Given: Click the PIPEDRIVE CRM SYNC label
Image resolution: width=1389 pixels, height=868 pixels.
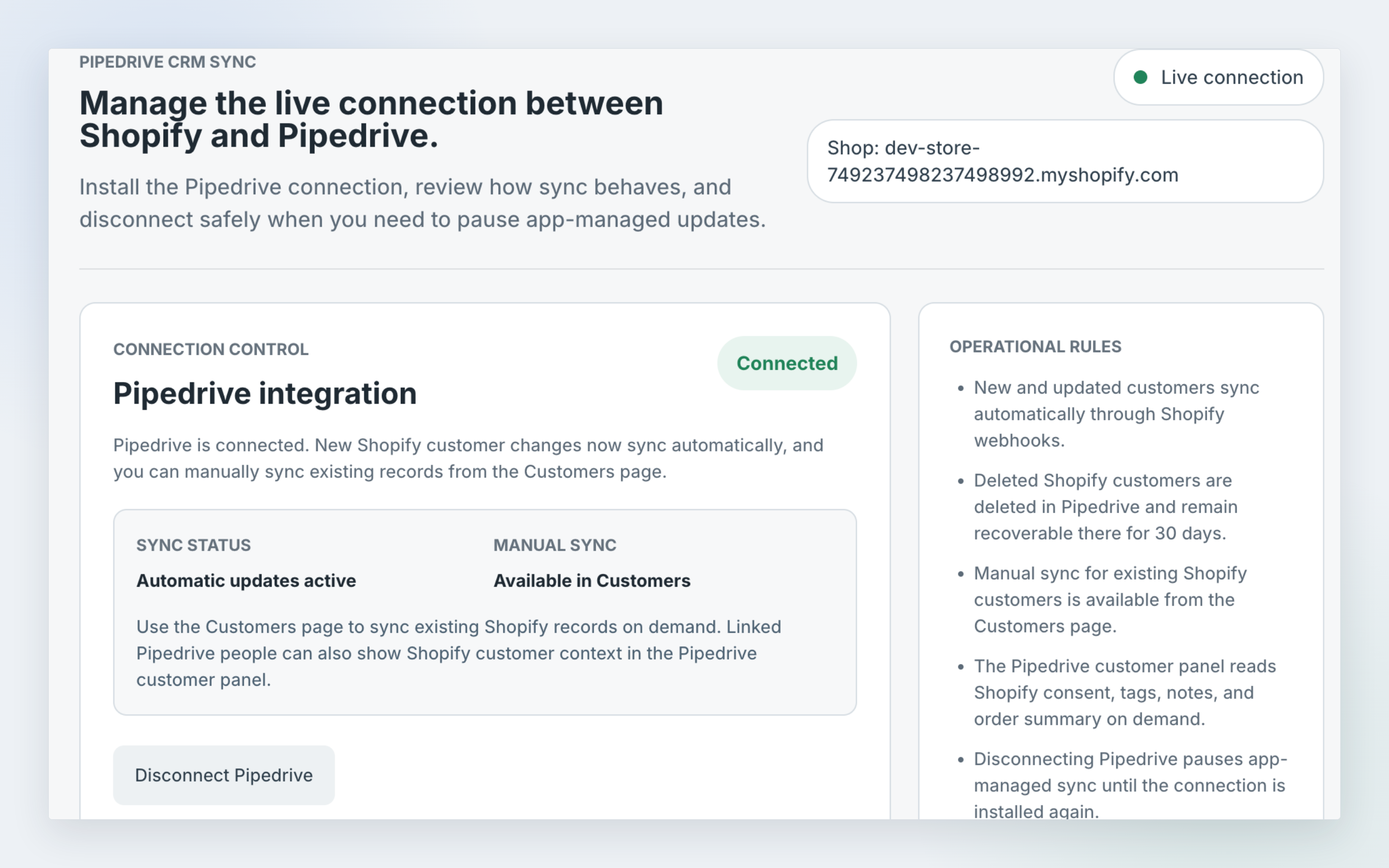Looking at the screenshot, I should (168, 62).
